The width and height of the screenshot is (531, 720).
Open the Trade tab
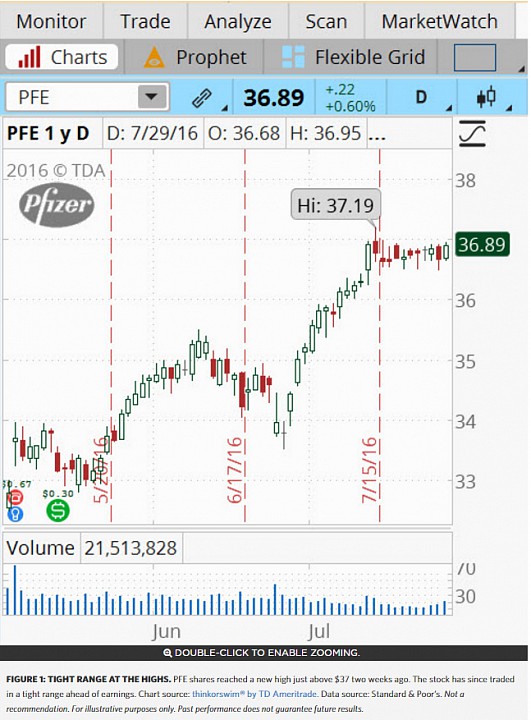coord(145,22)
